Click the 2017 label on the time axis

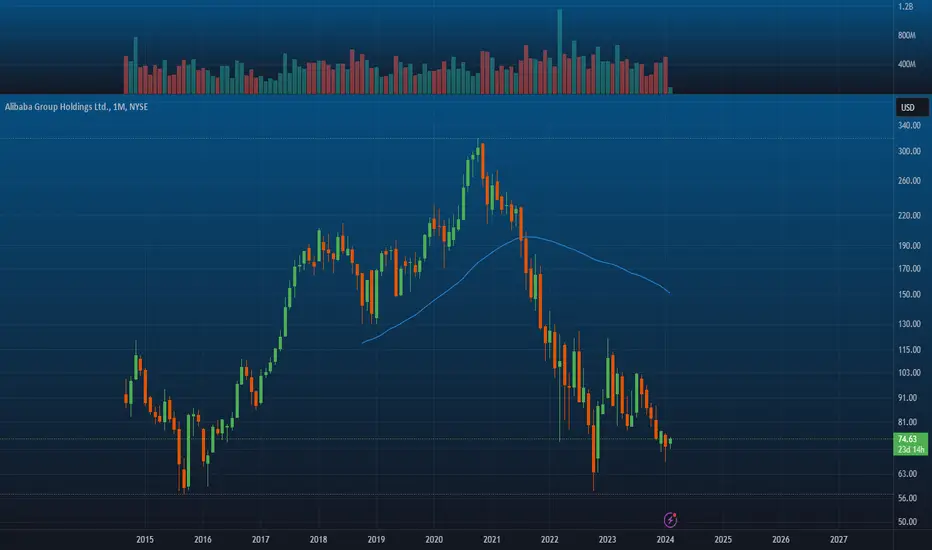tap(260, 540)
